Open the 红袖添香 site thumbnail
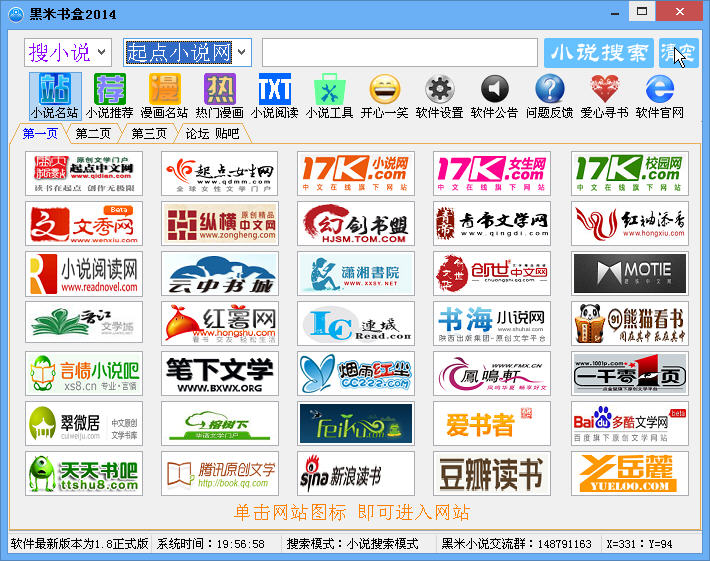This screenshot has height=561, width=710. pos(630,222)
